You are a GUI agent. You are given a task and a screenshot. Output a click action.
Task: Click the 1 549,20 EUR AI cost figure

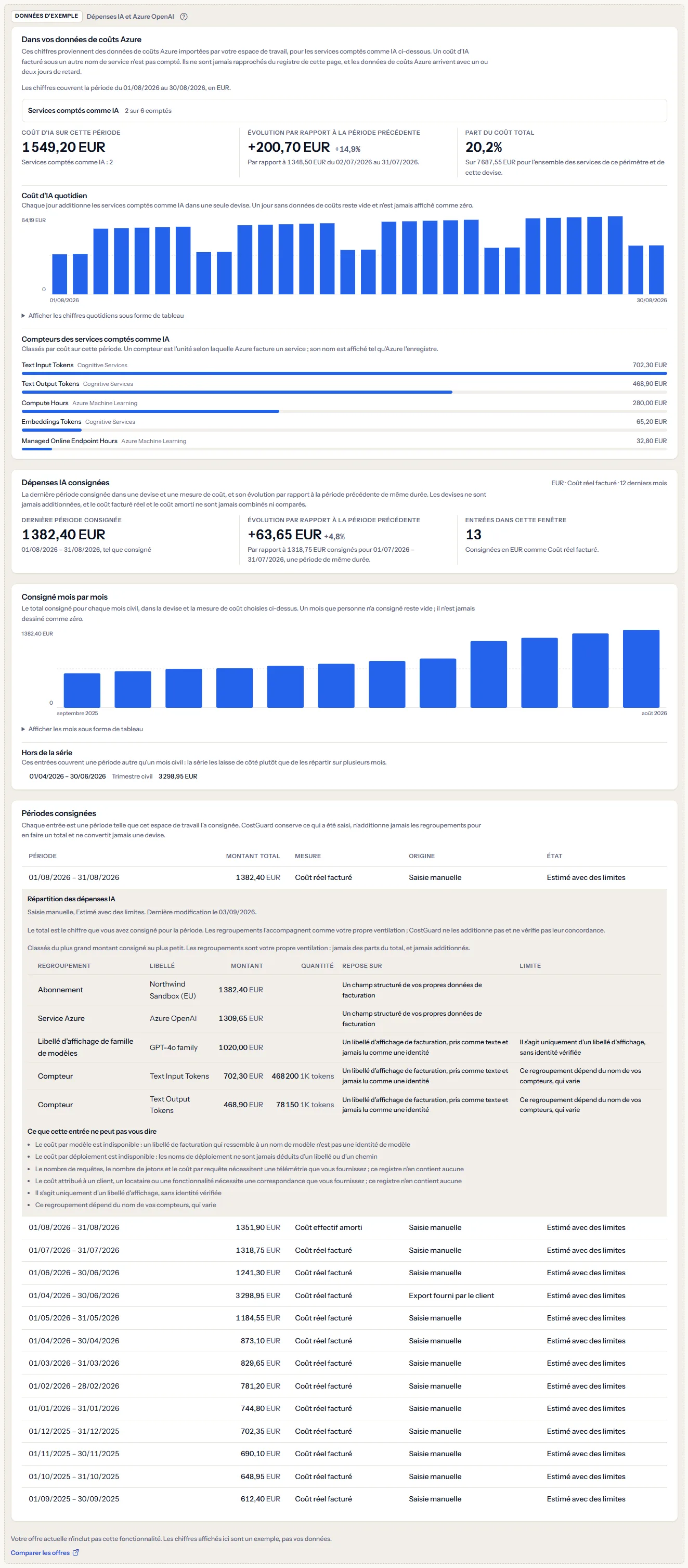[63, 147]
